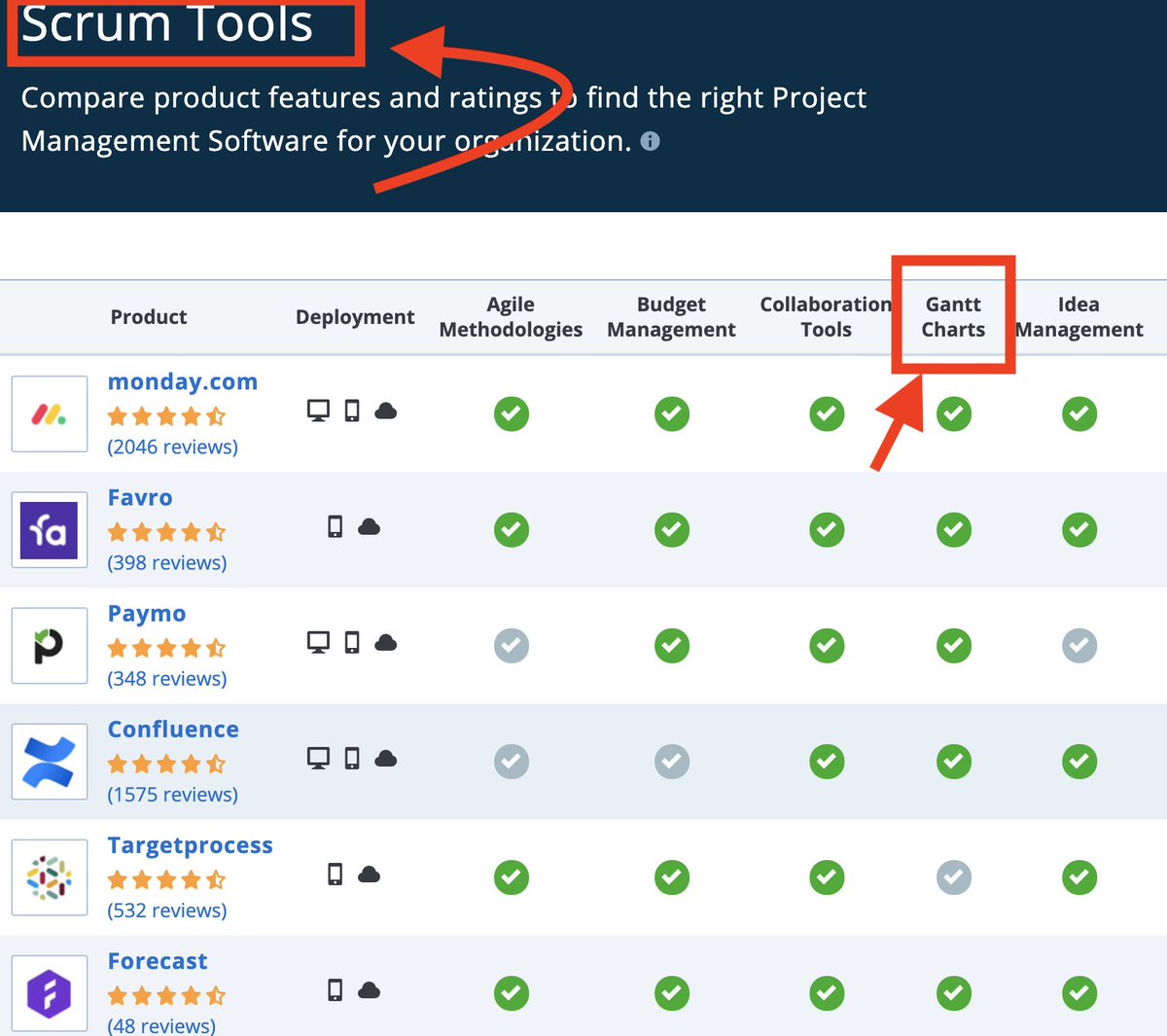Click Targetprocess's star rating

point(166,879)
